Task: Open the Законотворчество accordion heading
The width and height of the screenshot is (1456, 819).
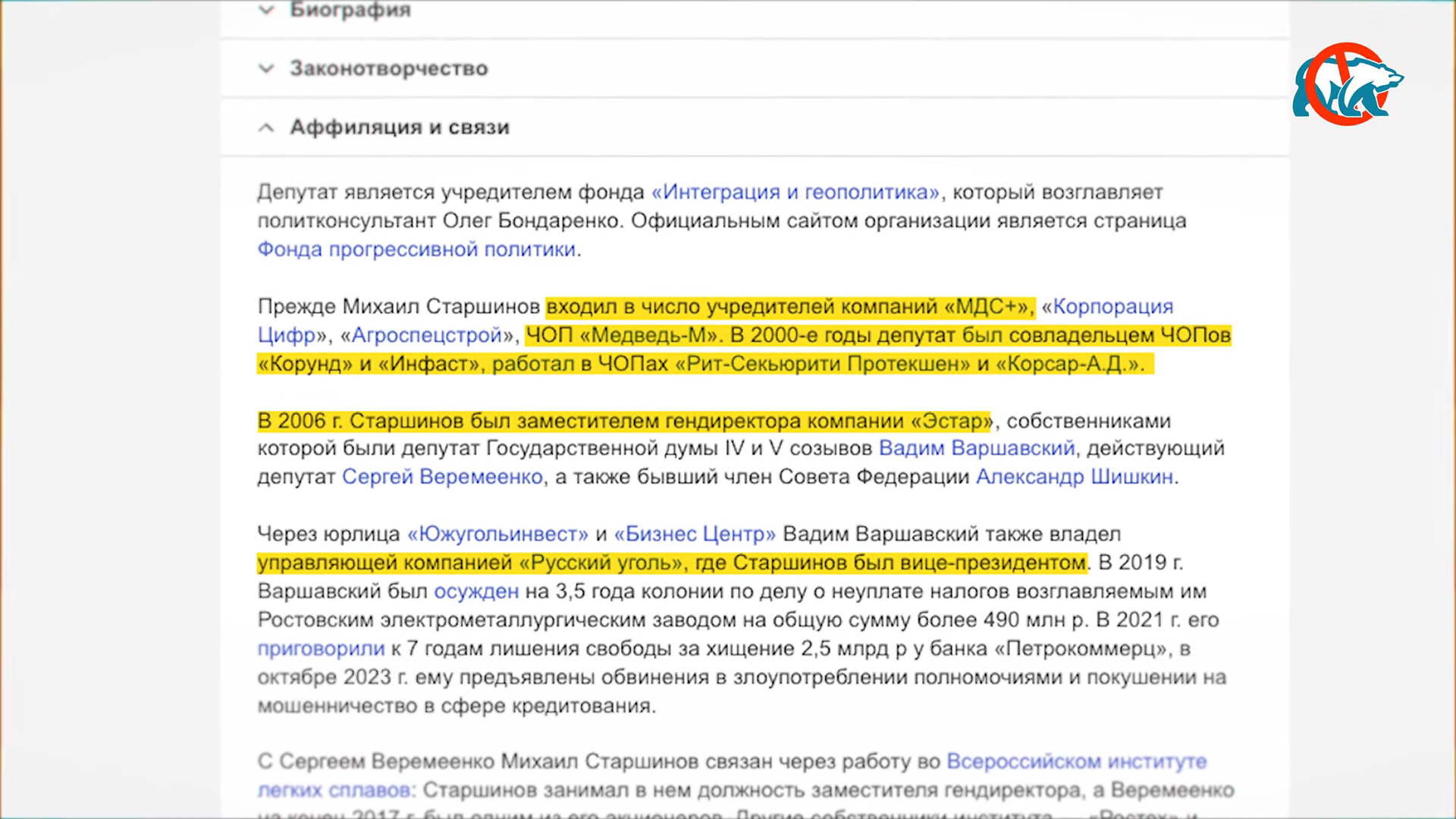Action: pyautogui.click(x=389, y=68)
